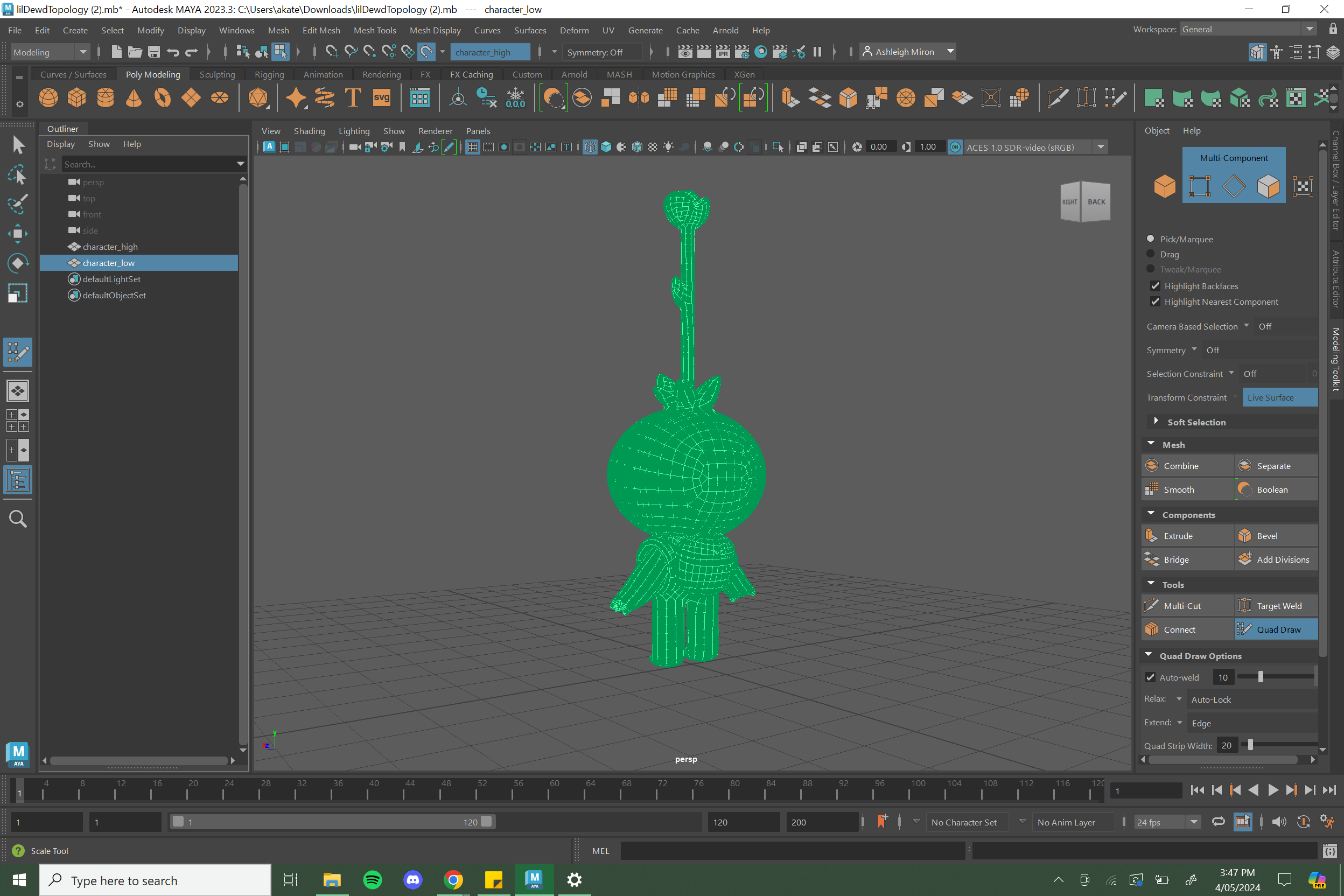Activate the Scale tool in toolbox

[x=18, y=293]
